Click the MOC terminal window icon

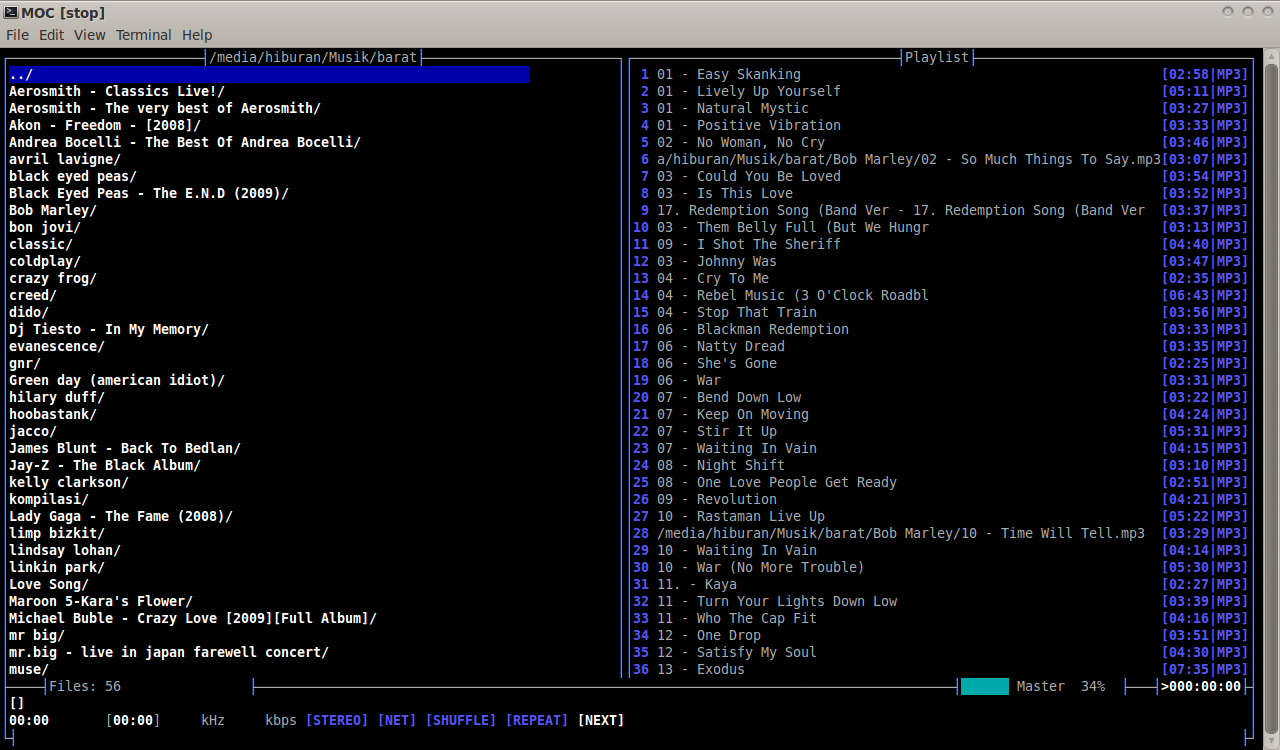coord(10,12)
